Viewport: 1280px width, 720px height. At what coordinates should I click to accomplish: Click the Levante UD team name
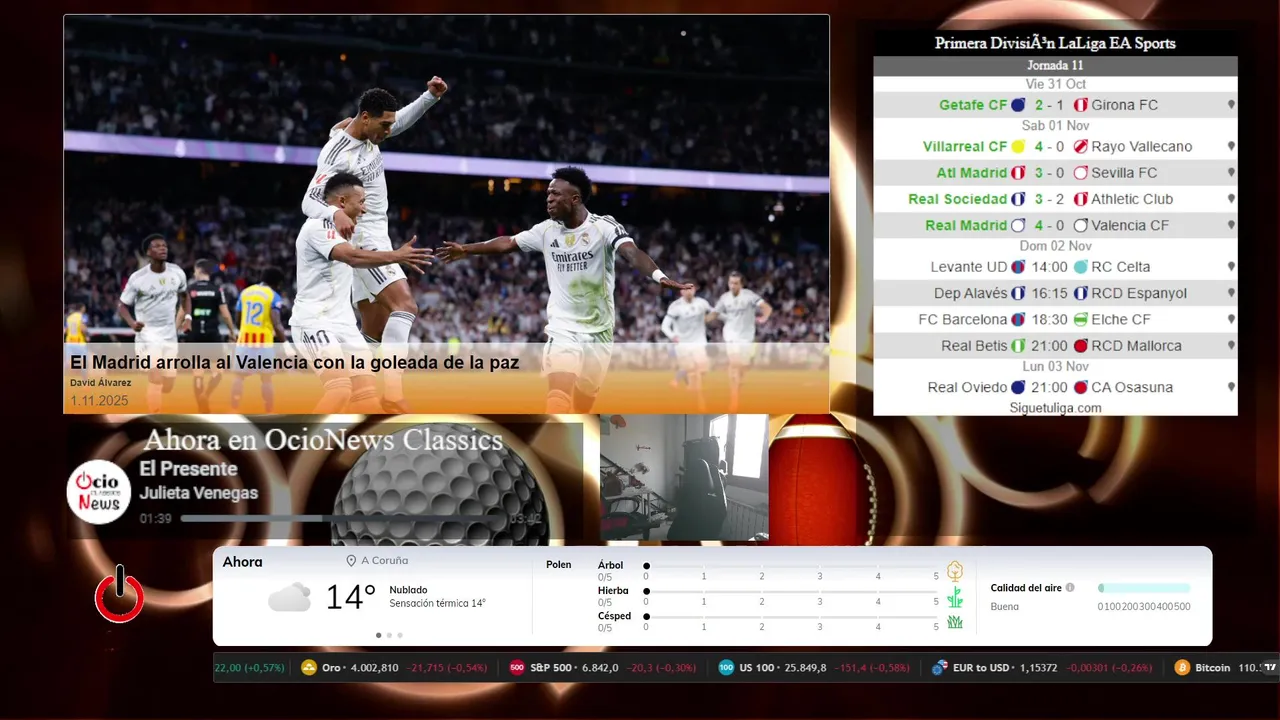tap(969, 267)
